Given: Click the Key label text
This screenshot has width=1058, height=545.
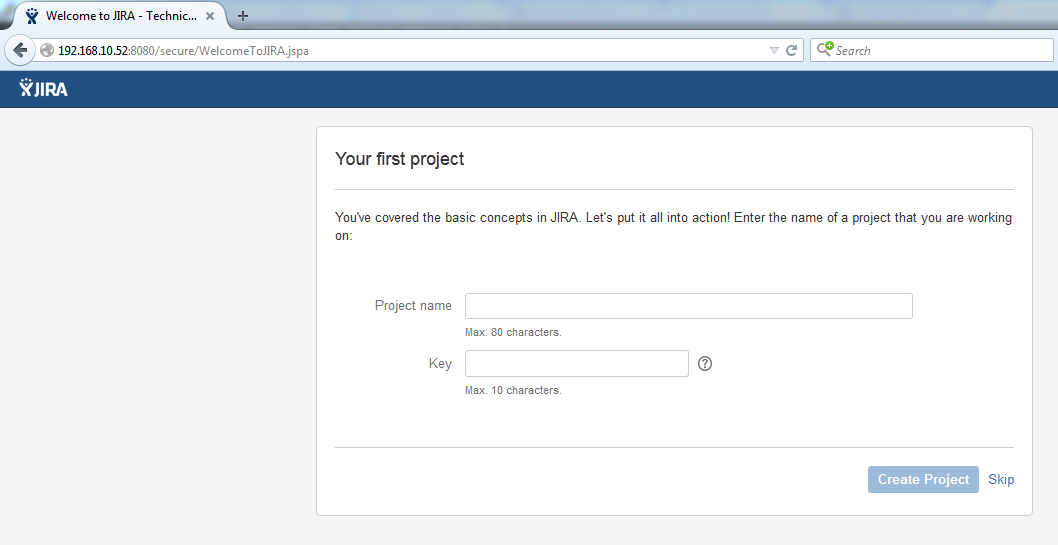Looking at the screenshot, I should click(x=440, y=364).
